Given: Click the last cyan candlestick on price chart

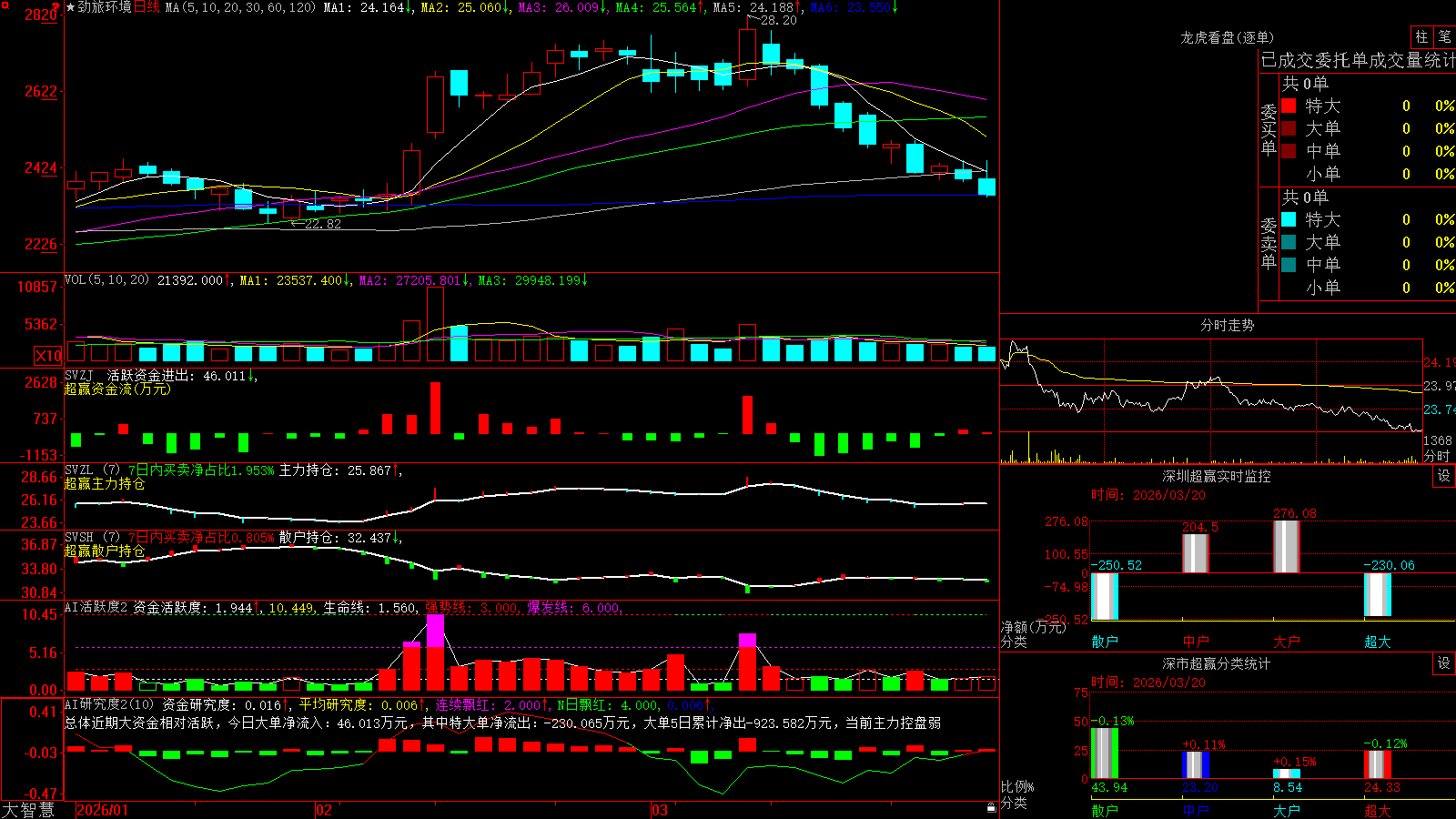Looking at the screenshot, I should [986, 187].
